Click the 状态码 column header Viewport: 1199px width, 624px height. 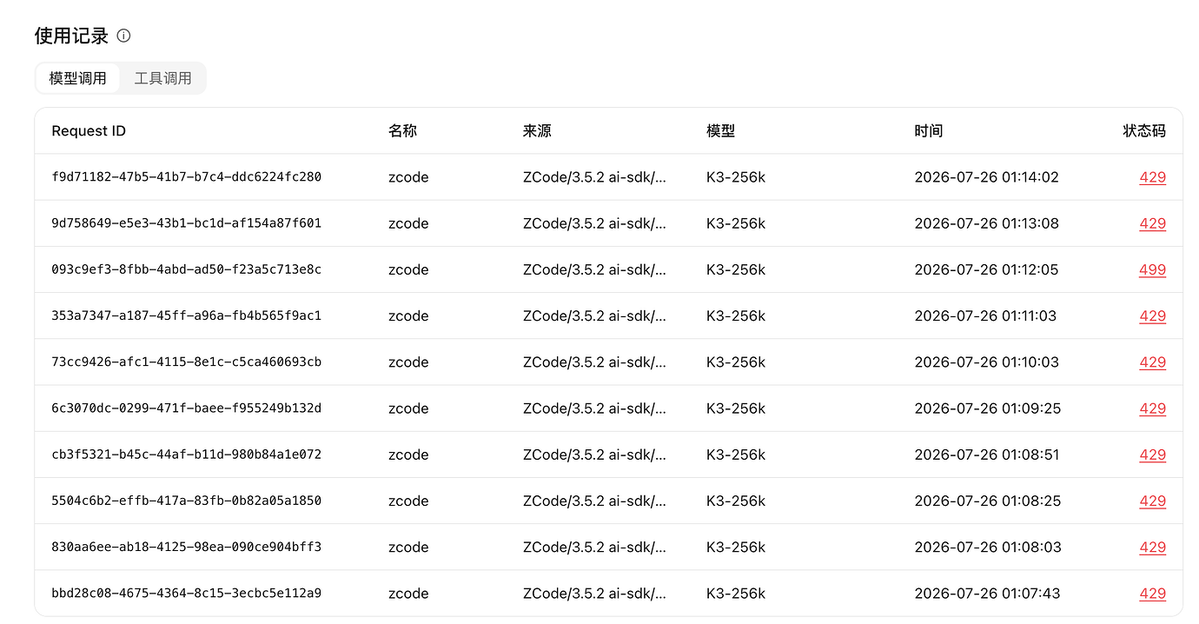(1144, 131)
